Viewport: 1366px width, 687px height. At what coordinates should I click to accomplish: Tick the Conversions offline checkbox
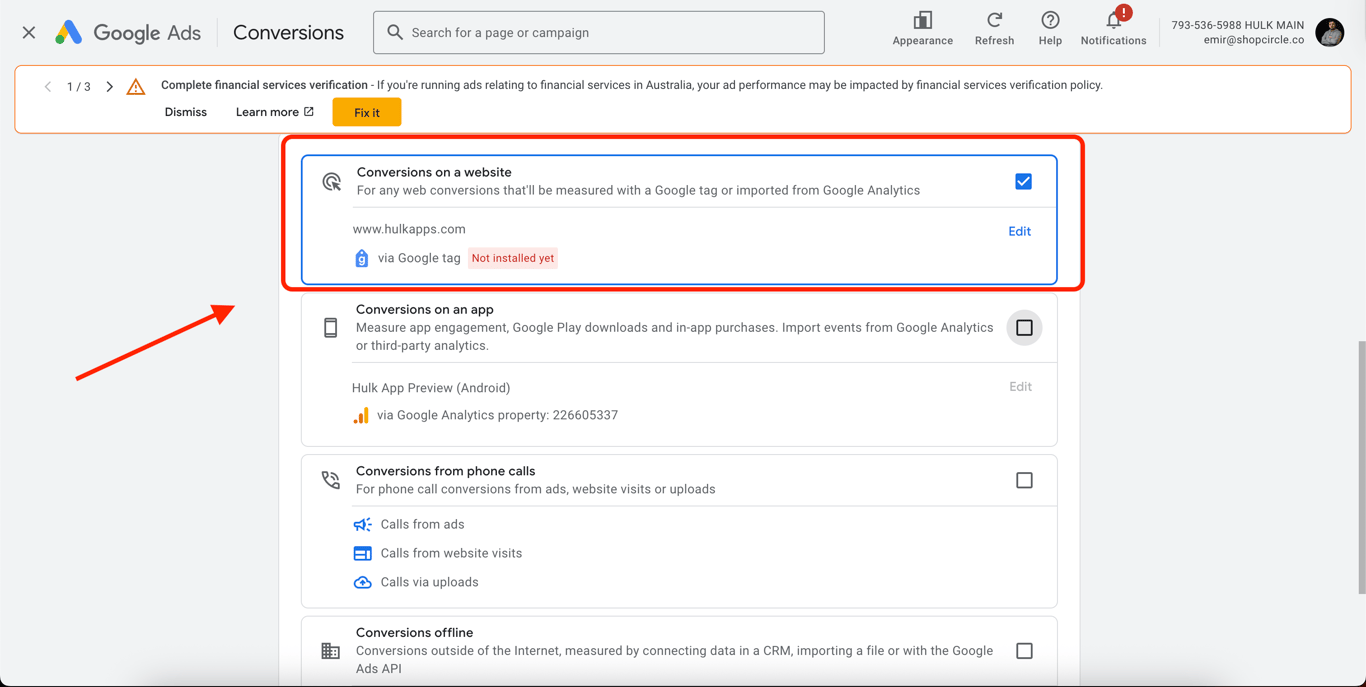tap(1024, 651)
